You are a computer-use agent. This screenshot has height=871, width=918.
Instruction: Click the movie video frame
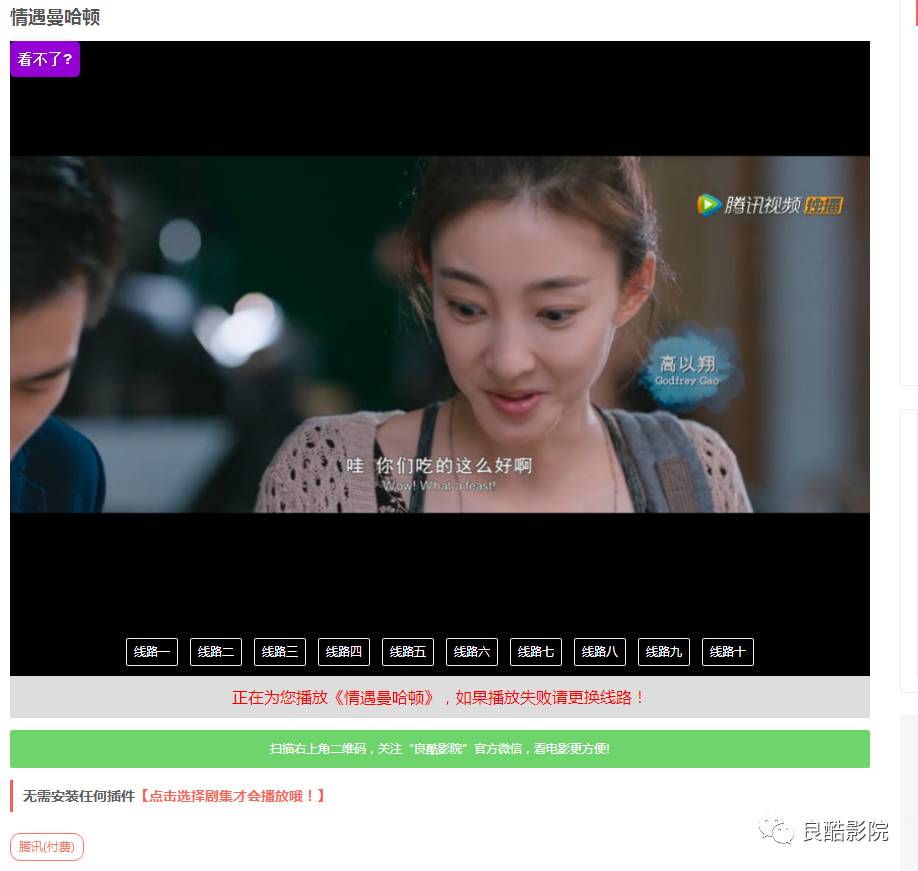coord(440,334)
